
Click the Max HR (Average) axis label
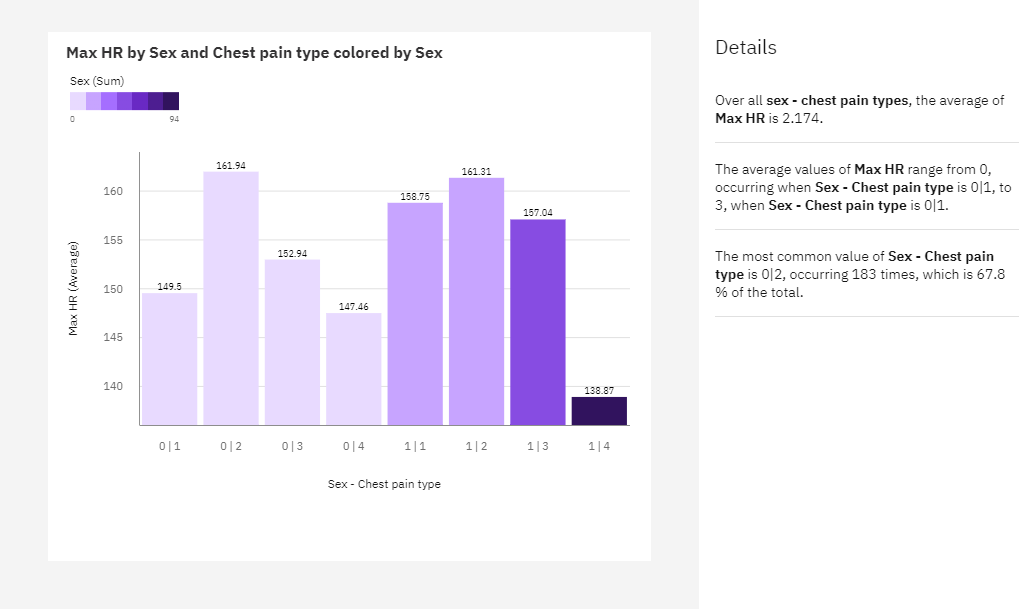click(x=73, y=288)
